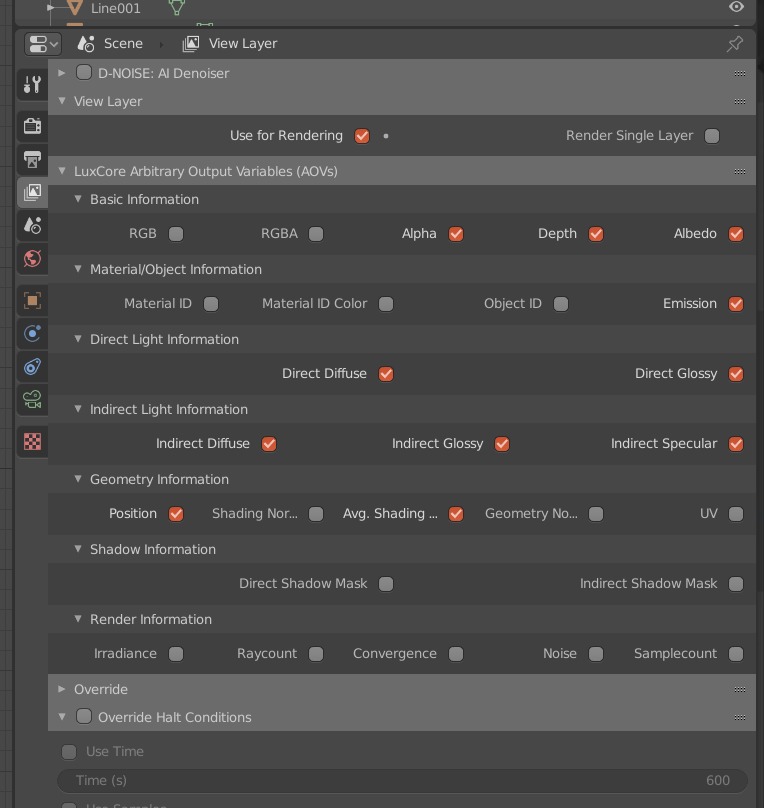
Task: Enable the RGB output pass
Action: tap(176, 233)
